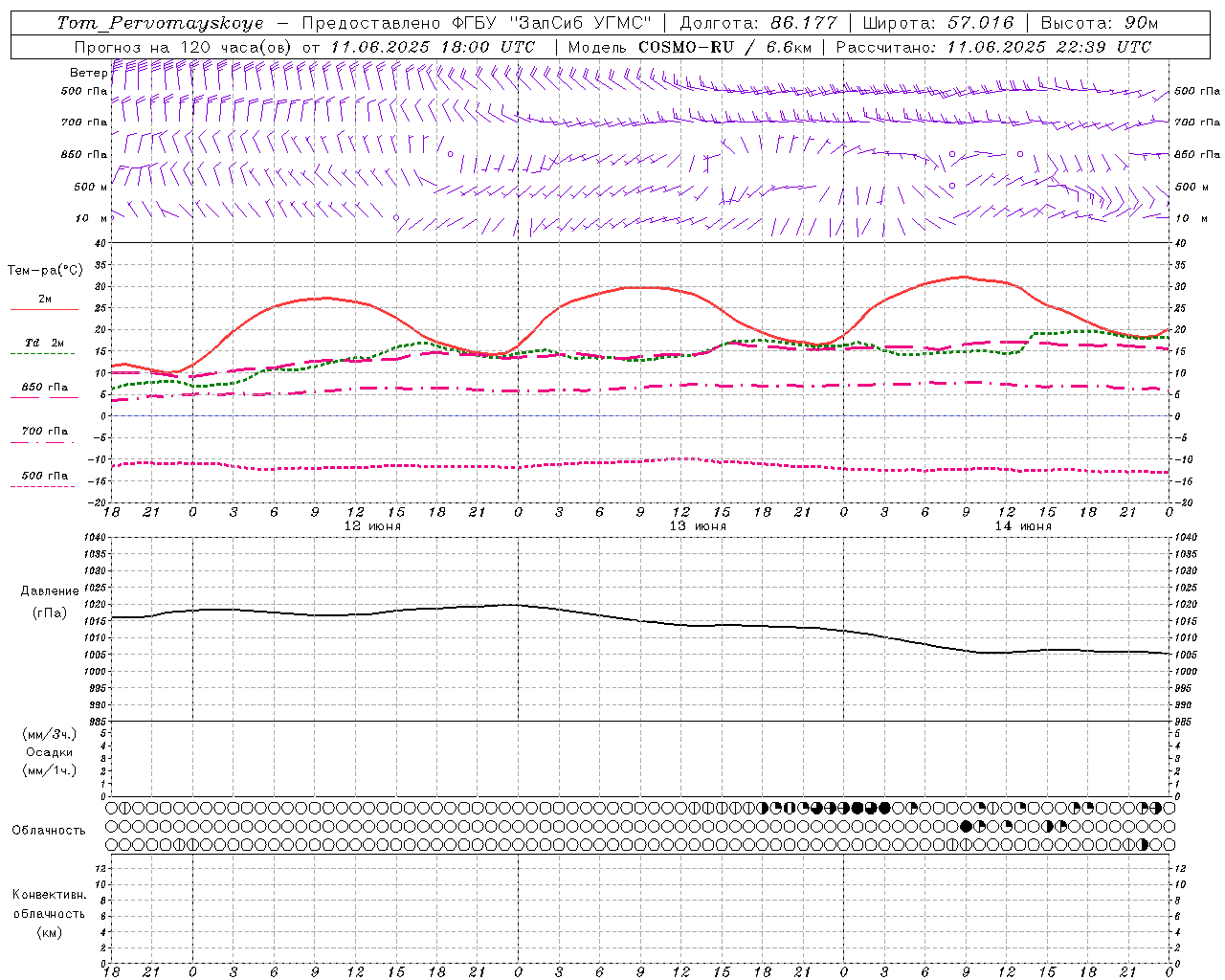This screenshot has width=1225, height=980.
Task: Click the Облачность cloud cover label
Action: pos(49,831)
